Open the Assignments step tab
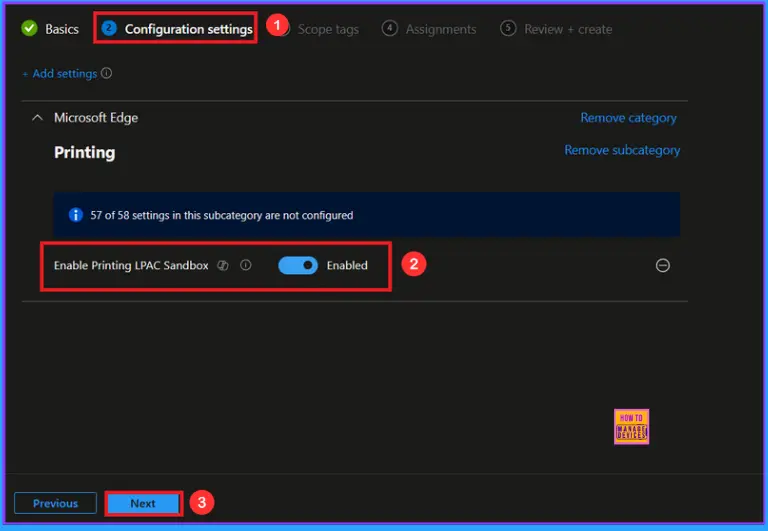Viewport: 768px width, 531px height. click(x=429, y=29)
